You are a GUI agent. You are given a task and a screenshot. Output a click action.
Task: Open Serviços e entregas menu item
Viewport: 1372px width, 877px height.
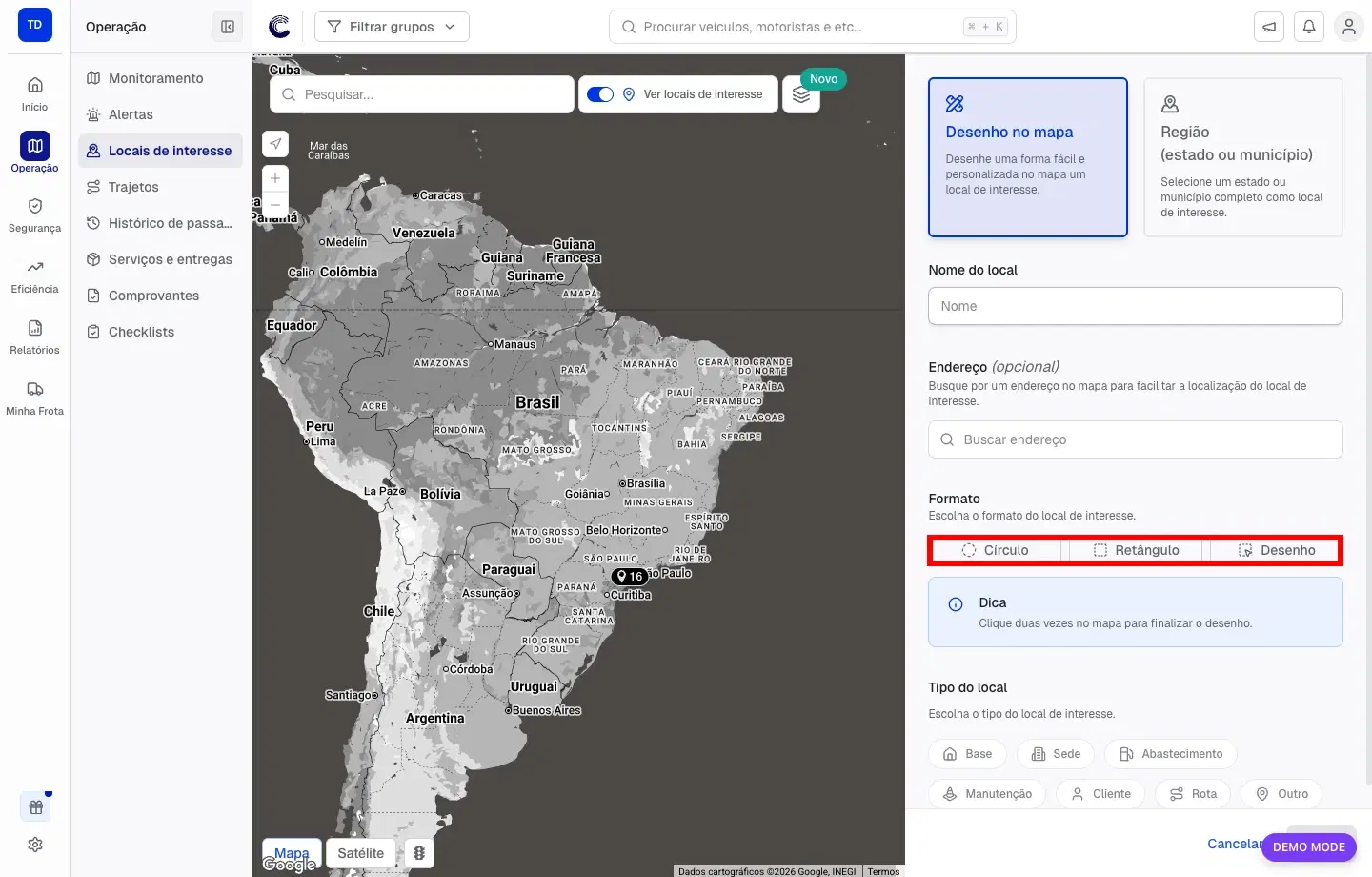tap(160, 259)
